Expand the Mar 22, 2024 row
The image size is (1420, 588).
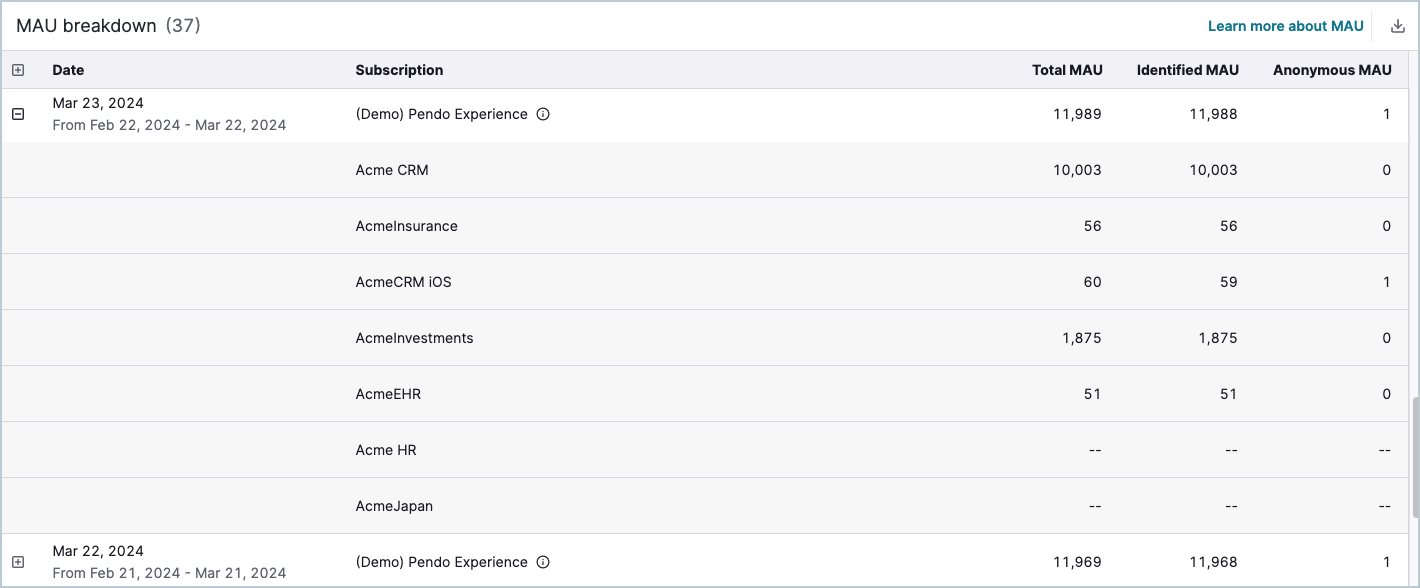coord(18,562)
